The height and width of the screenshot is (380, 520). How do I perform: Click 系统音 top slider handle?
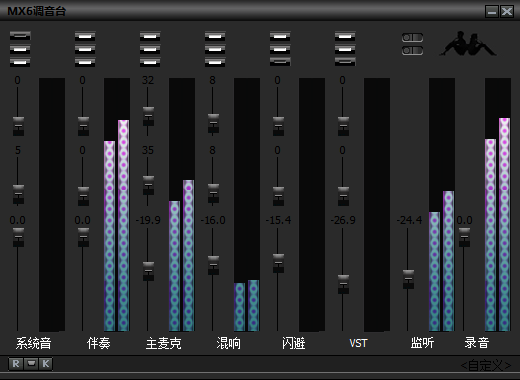point(18,126)
